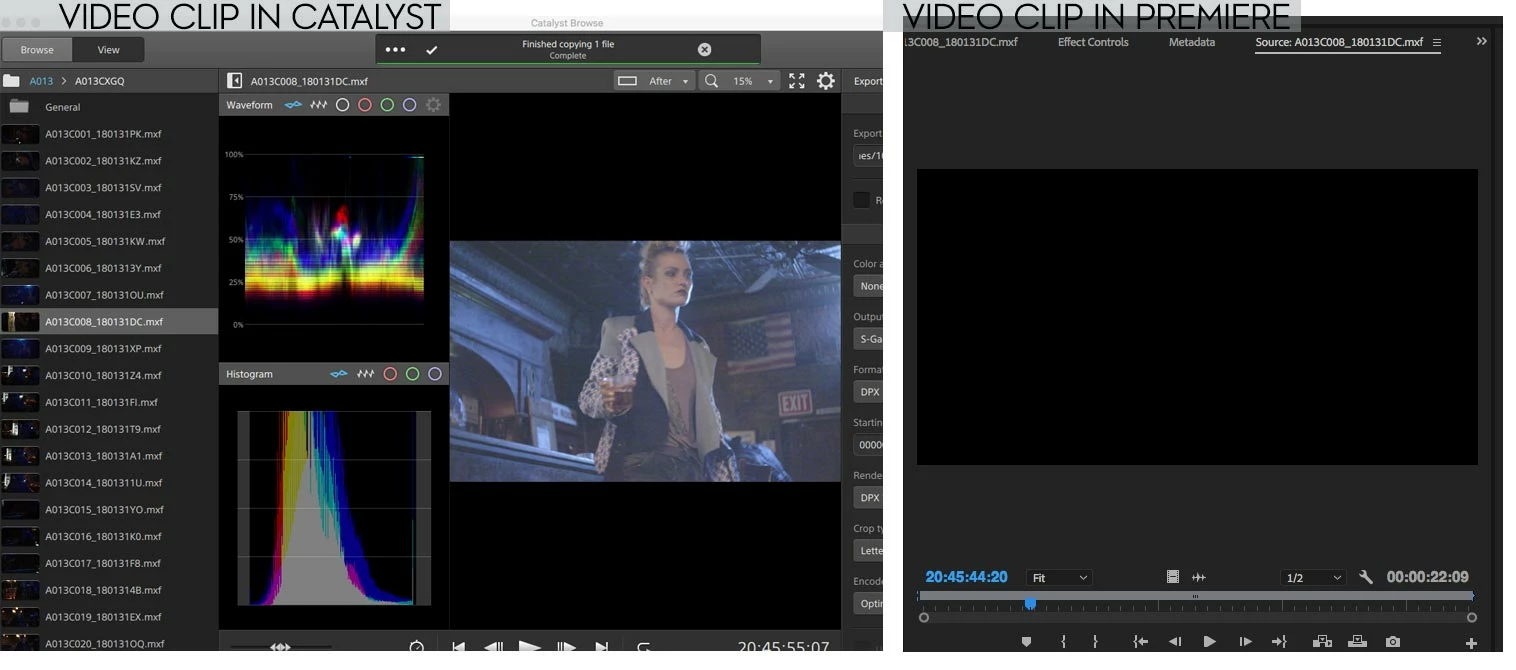Select Waveform red channel circle
This screenshot has width=1516, height=670.
365,105
